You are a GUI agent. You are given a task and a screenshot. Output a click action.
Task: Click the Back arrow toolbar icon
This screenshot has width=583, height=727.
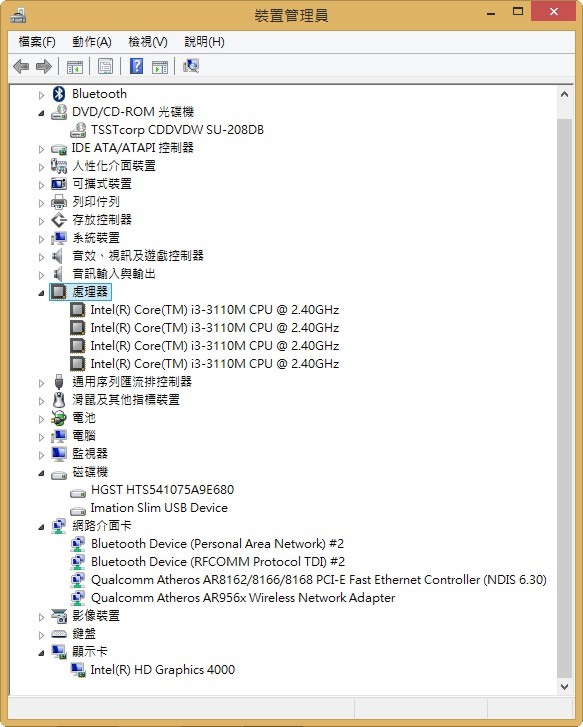(21, 67)
